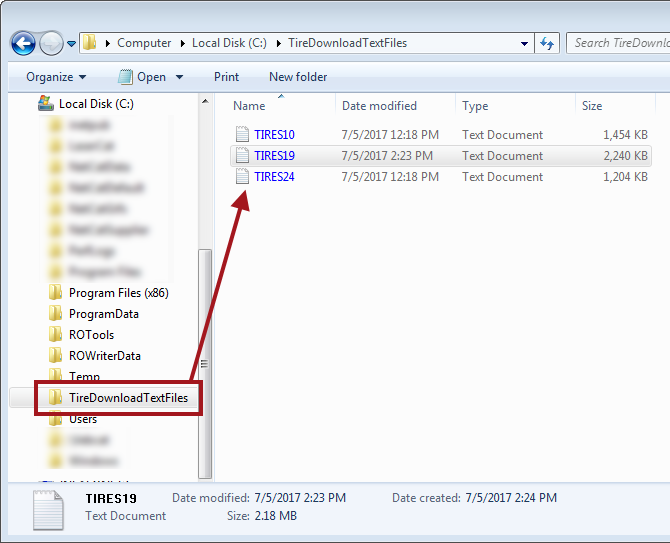The image size is (670, 543).
Task: Select the Temp folder in tree
Action: click(x=84, y=376)
